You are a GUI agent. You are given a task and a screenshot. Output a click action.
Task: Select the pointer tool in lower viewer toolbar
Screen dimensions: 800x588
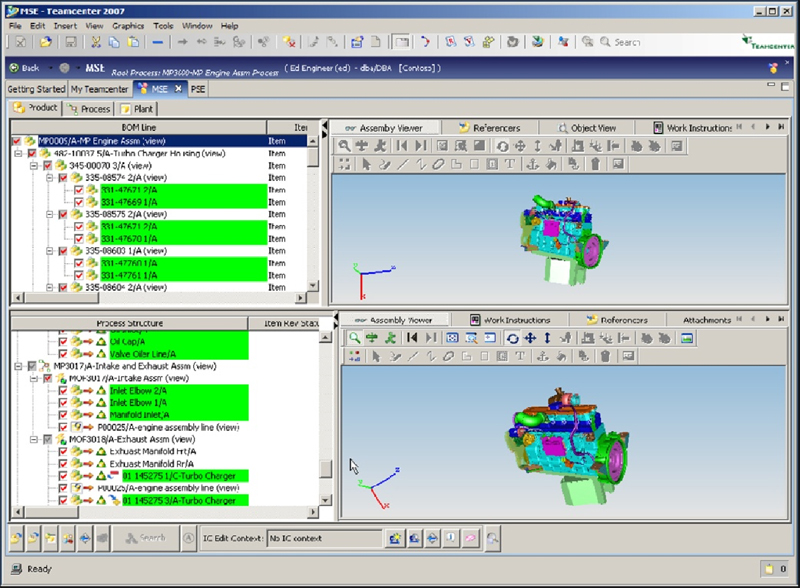click(376, 356)
